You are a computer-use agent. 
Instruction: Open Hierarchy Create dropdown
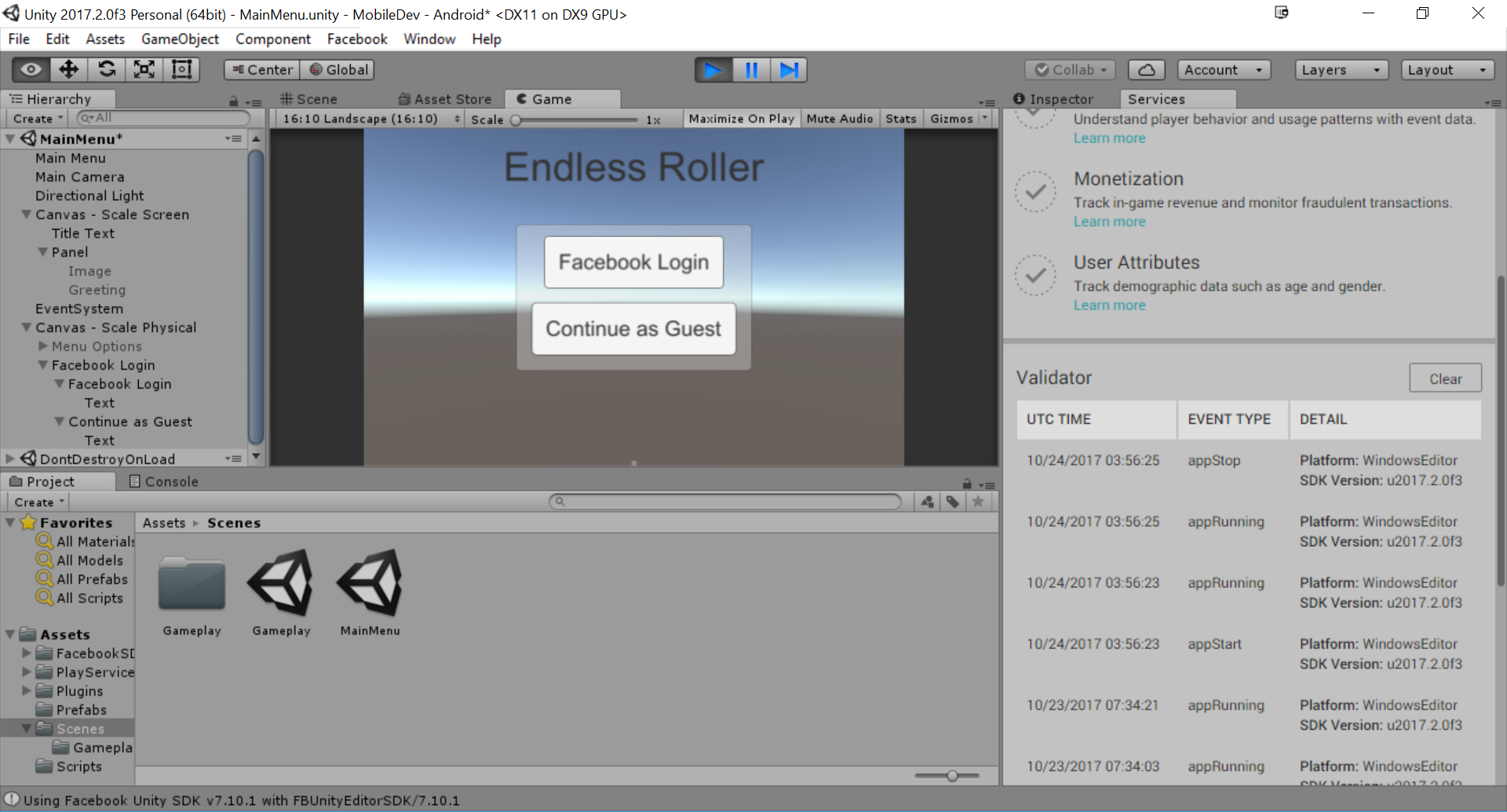pyautogui.click(x=38, y=118)
